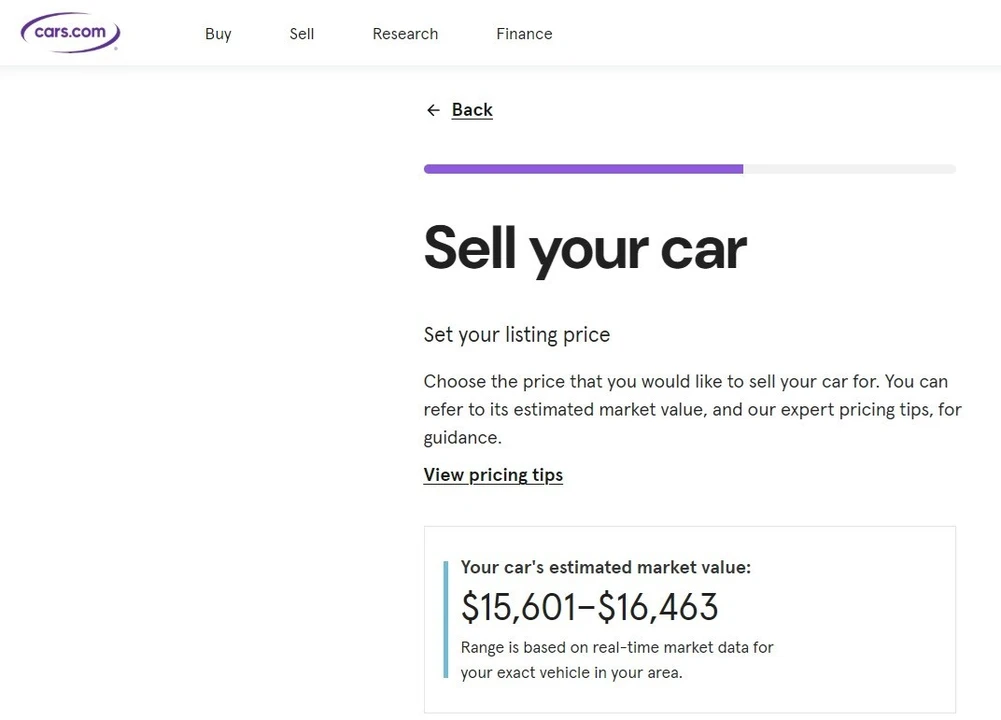
Task: Click the Sell your car heading
Action: coord(585,250)
